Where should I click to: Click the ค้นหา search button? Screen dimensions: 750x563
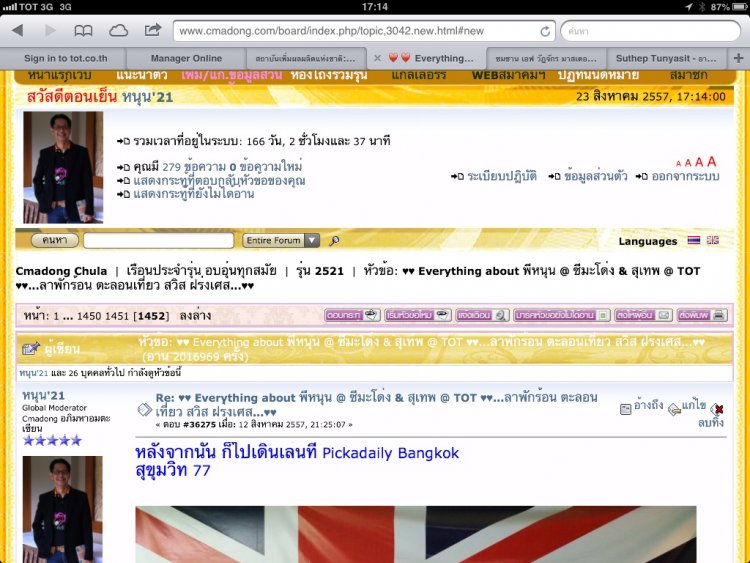[55, 240]
